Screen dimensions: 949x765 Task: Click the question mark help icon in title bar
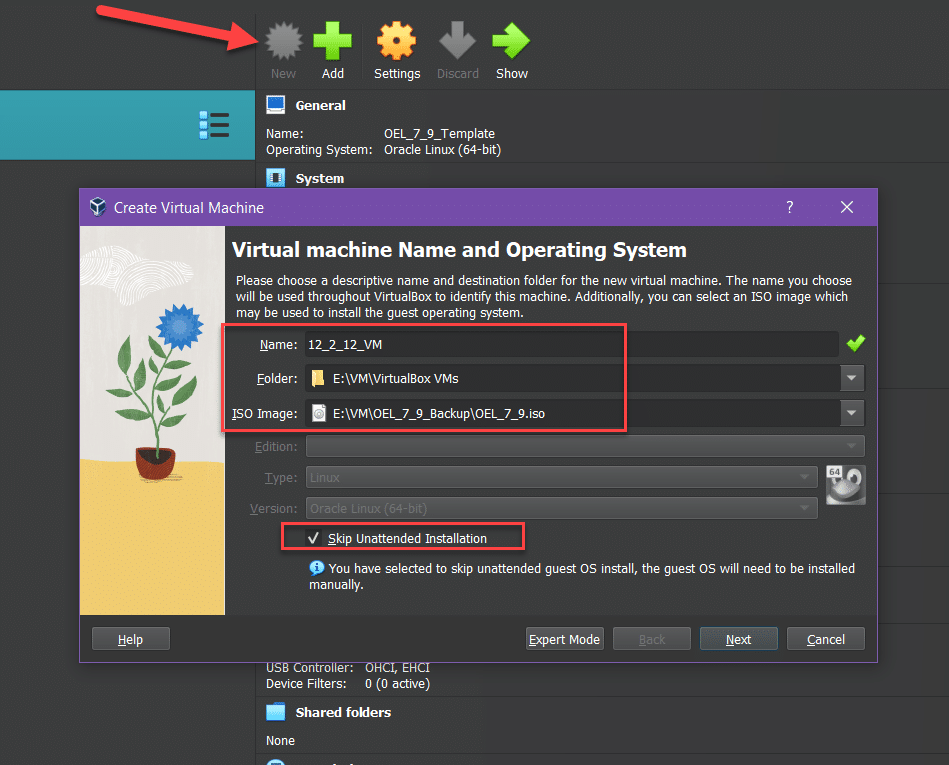pos(789,207)
